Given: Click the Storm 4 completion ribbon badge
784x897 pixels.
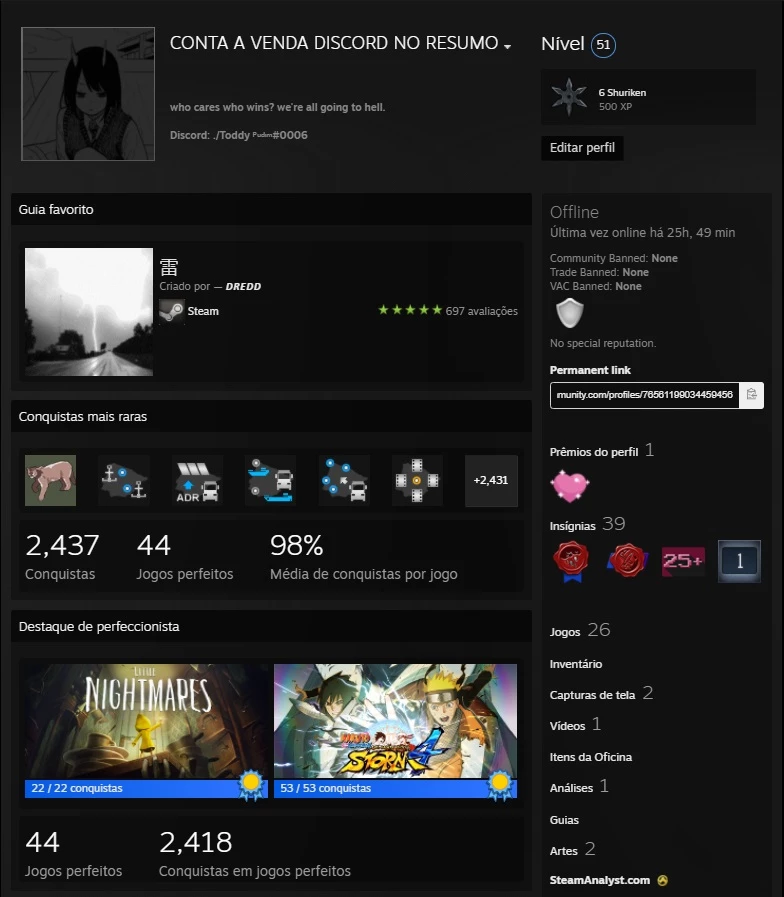Looking at the screenshot, I should point(500,785).
